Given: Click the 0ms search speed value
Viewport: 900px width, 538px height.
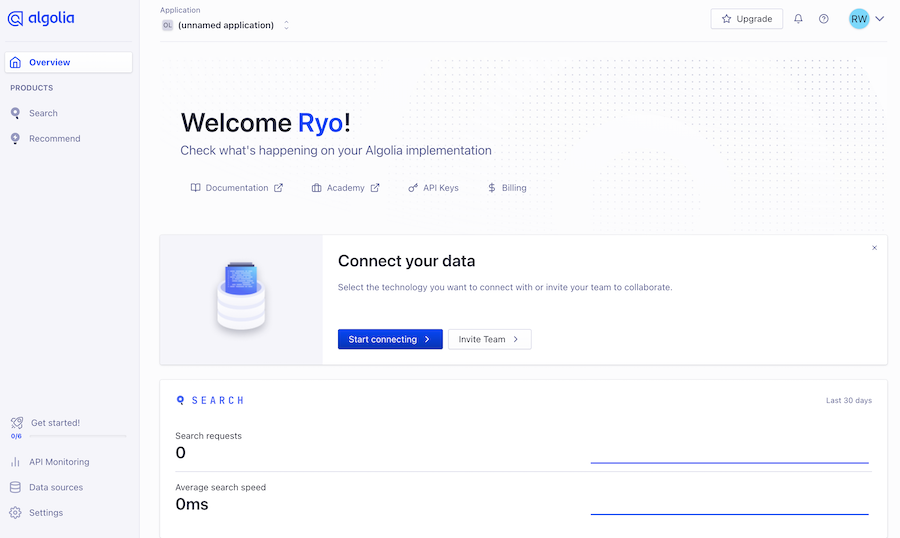Looking at the screenshot, I should 192,505.
